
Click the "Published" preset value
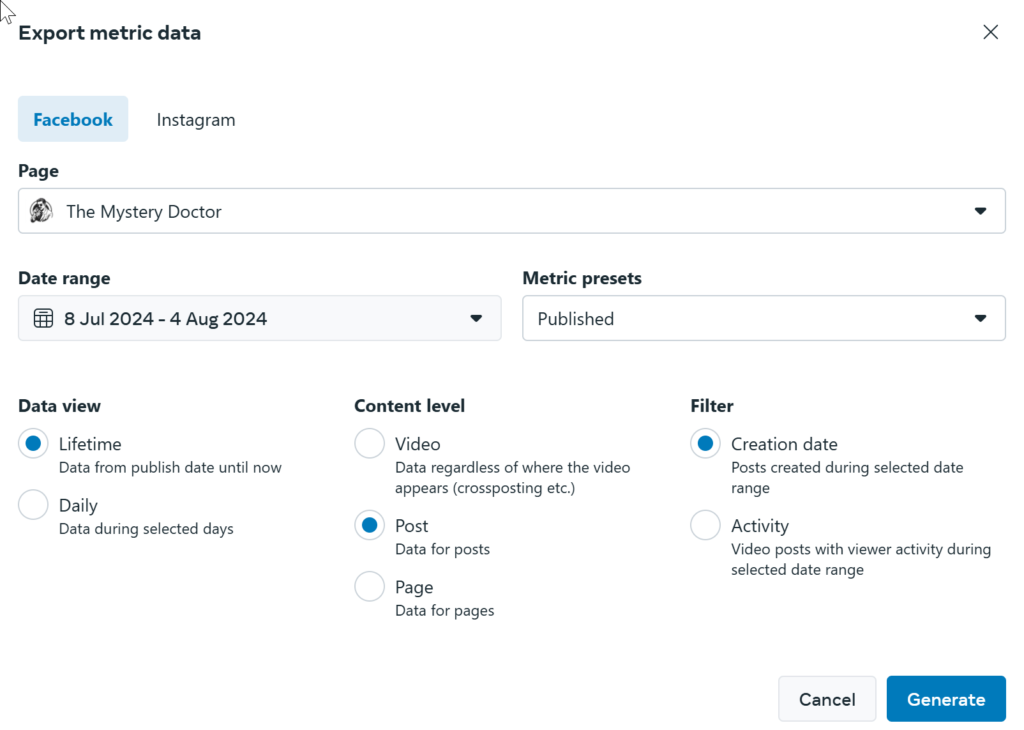(x=576, y=319)
